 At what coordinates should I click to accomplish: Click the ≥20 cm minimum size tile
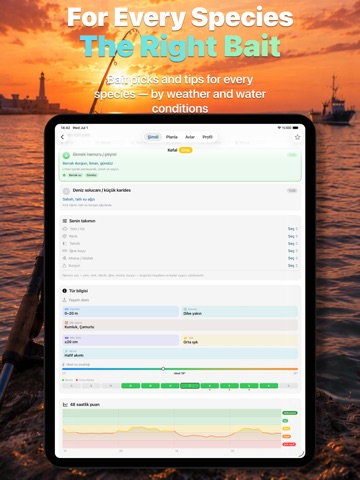click(120, 340)
